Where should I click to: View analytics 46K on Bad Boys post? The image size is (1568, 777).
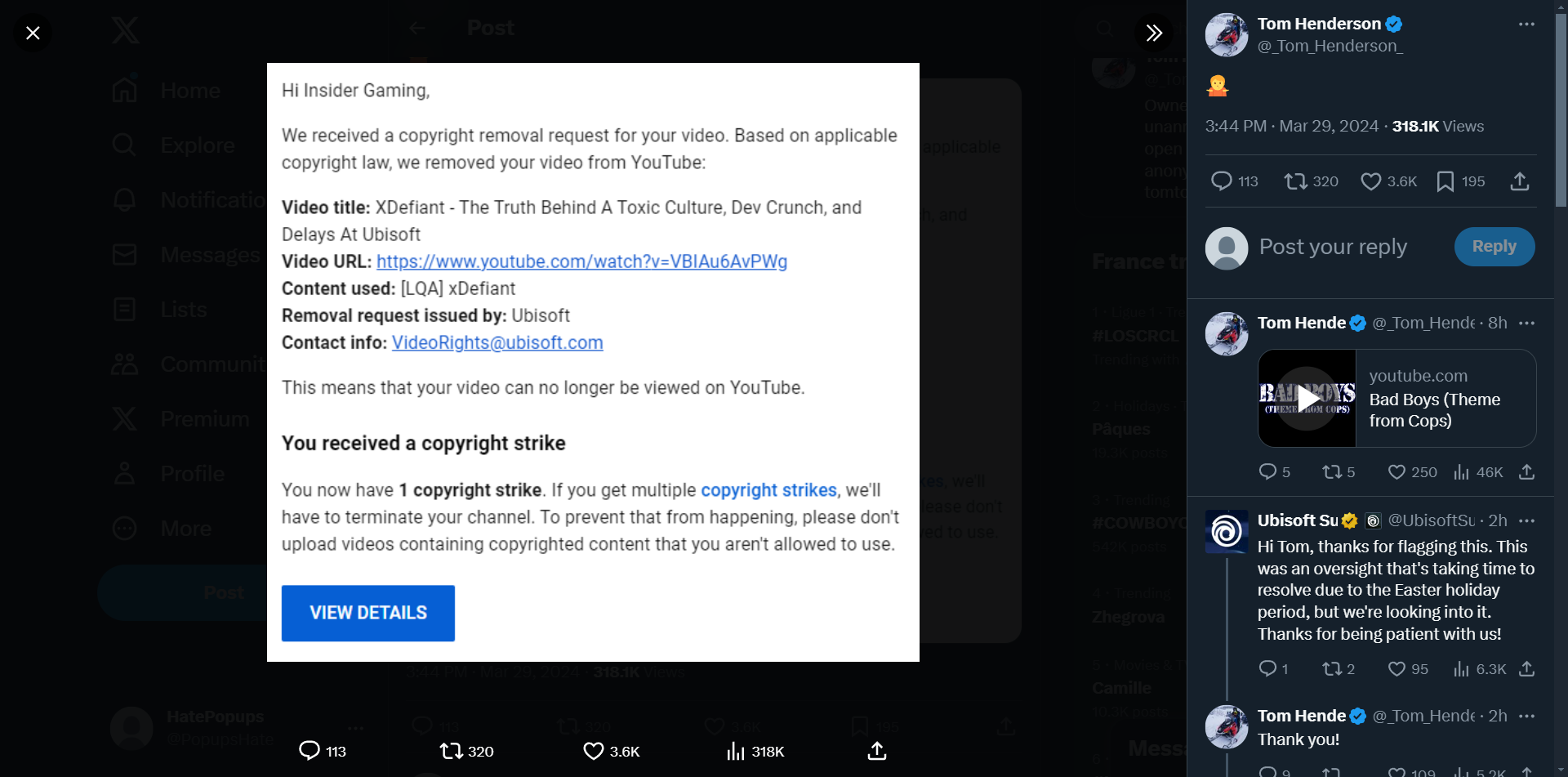coord(1478,472)
